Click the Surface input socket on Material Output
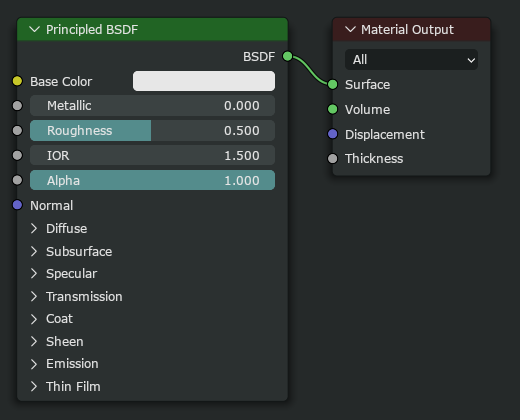 click(x=332, y=84)
